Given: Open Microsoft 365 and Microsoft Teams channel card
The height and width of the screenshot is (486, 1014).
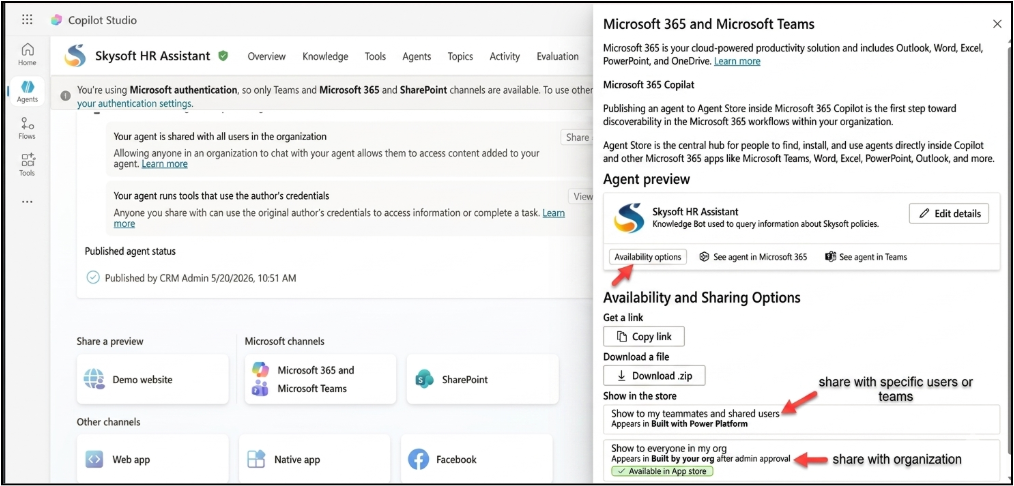Looking at the screenshot, I should pos(320,379).
